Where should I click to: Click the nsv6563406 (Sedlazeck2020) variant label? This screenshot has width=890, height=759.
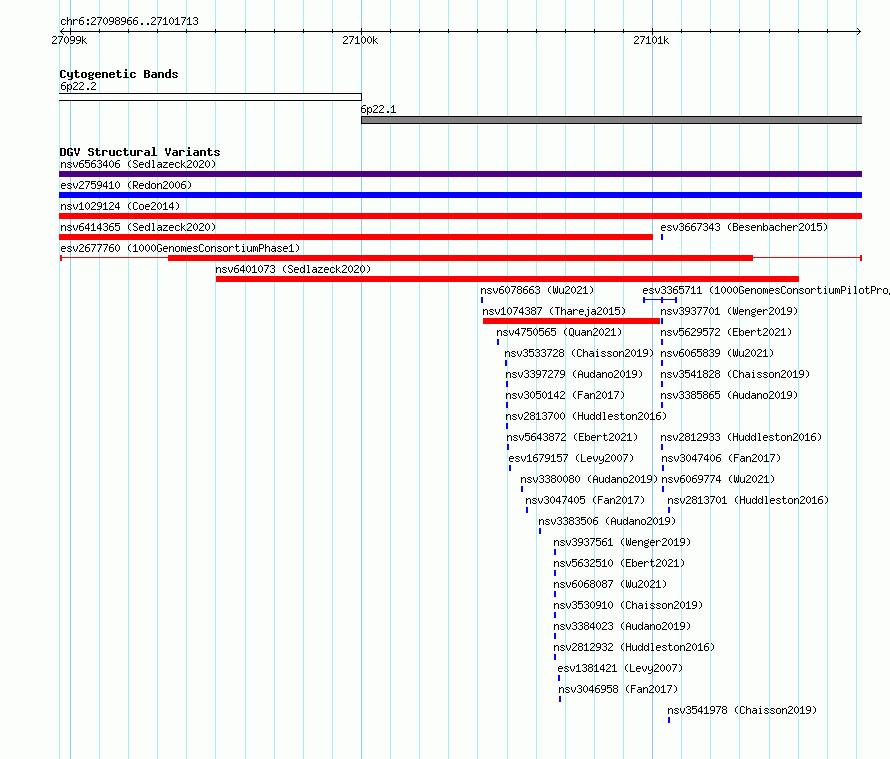[x=138, y=164]
